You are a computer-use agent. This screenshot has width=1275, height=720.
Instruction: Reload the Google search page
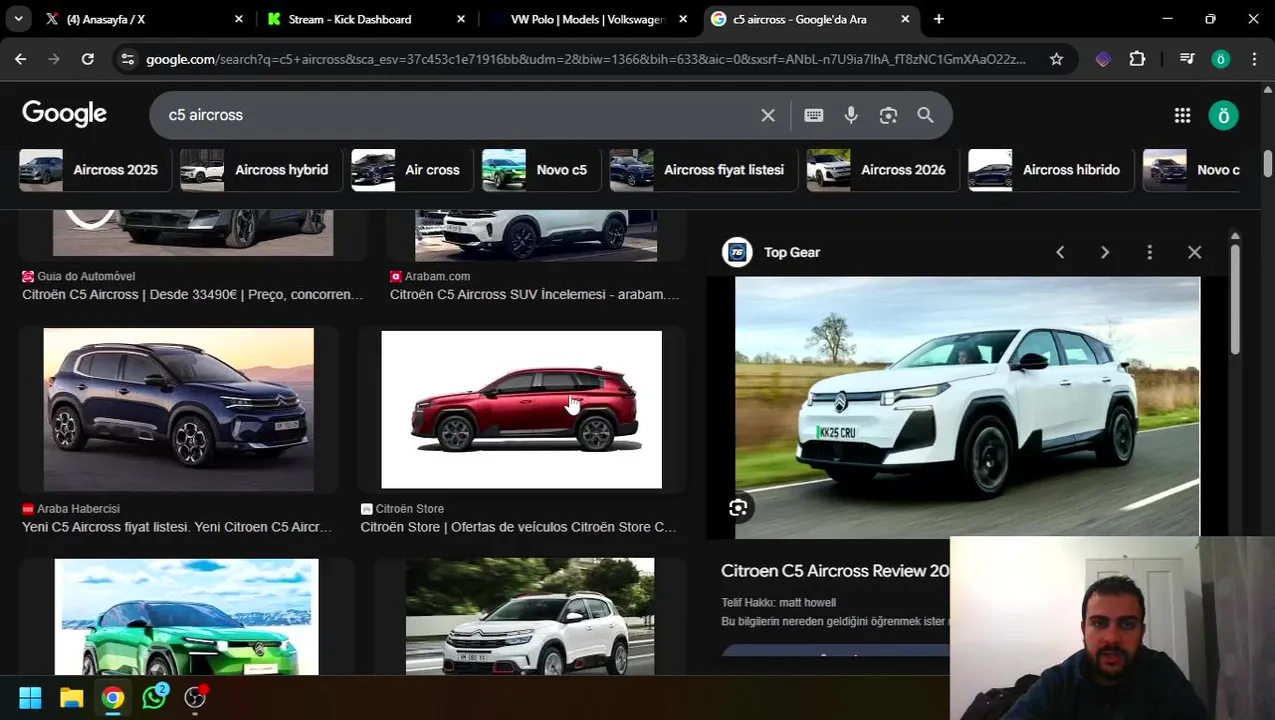pos(88,59)
